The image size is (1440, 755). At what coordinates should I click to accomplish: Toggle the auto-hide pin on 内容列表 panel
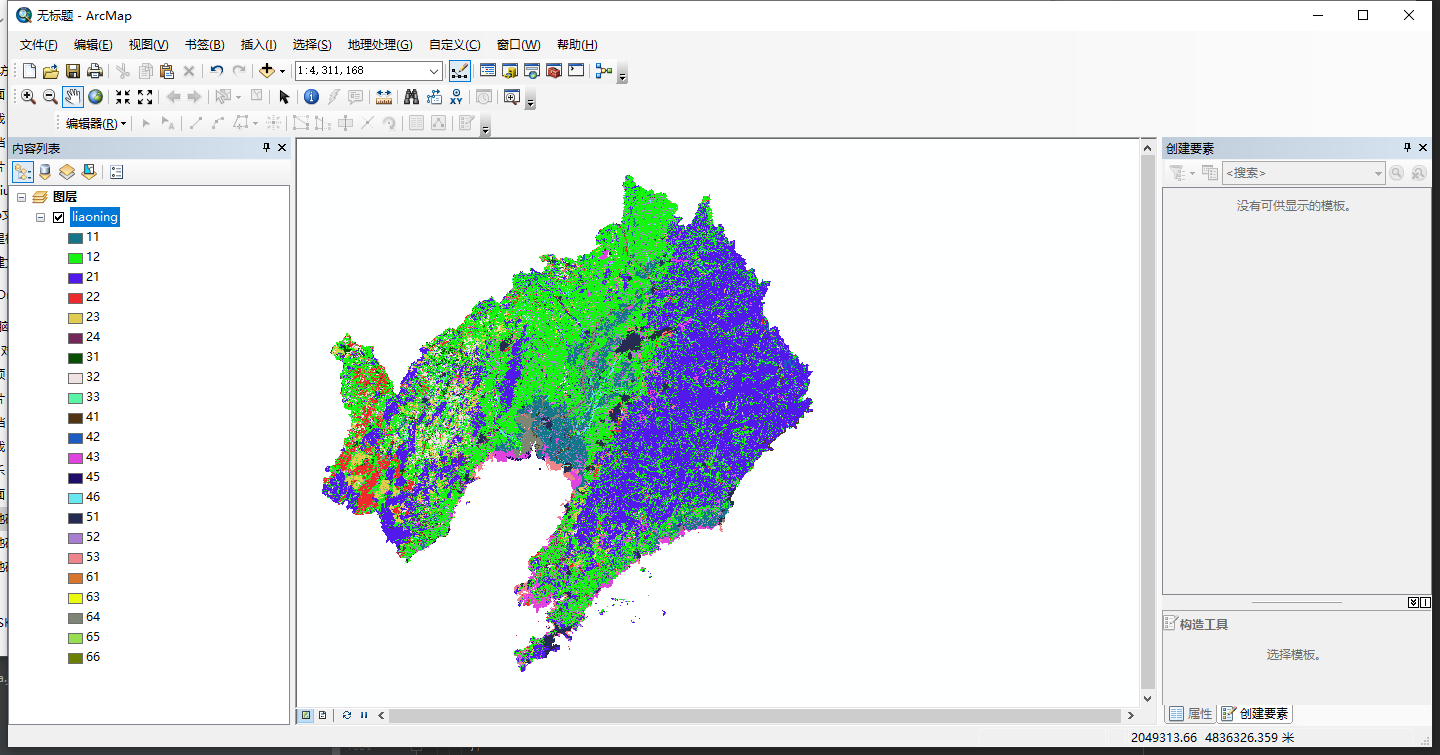pyautogui.click(x=265, y=147)
